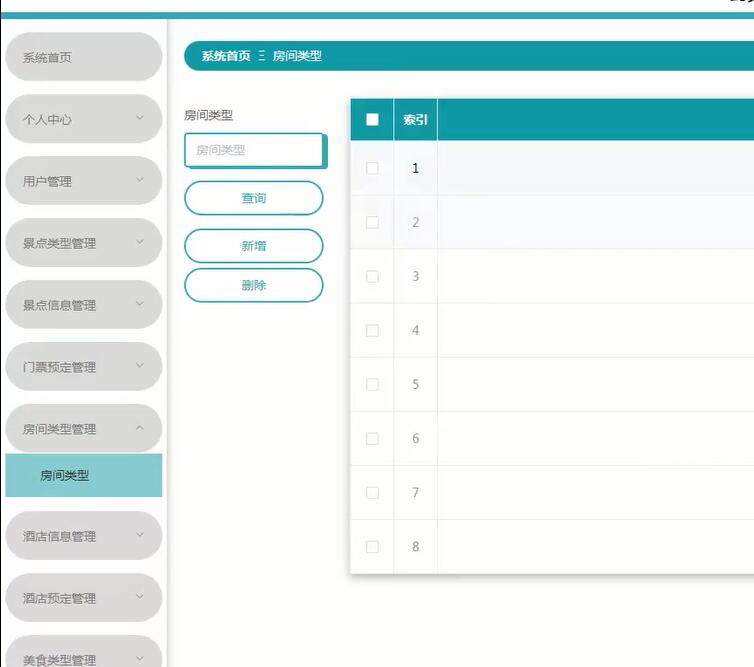
Task: Click the 索引 column header
Action: (x=415, y=119)
